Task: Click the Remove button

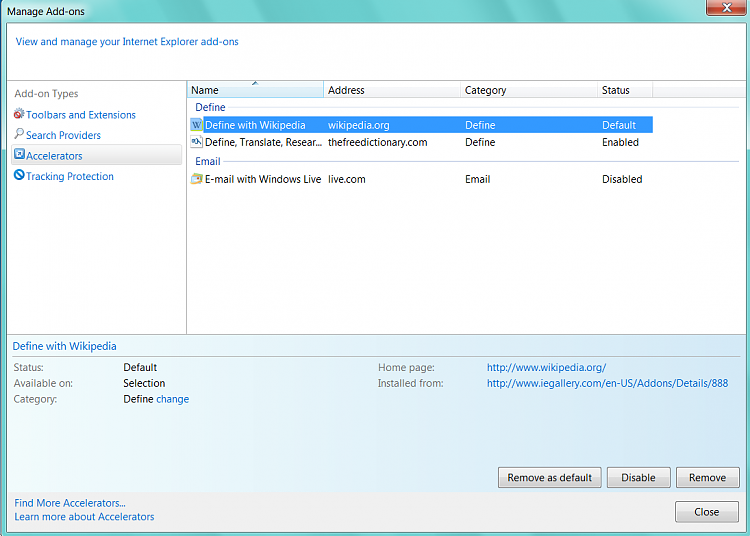Action: (707, 477)
